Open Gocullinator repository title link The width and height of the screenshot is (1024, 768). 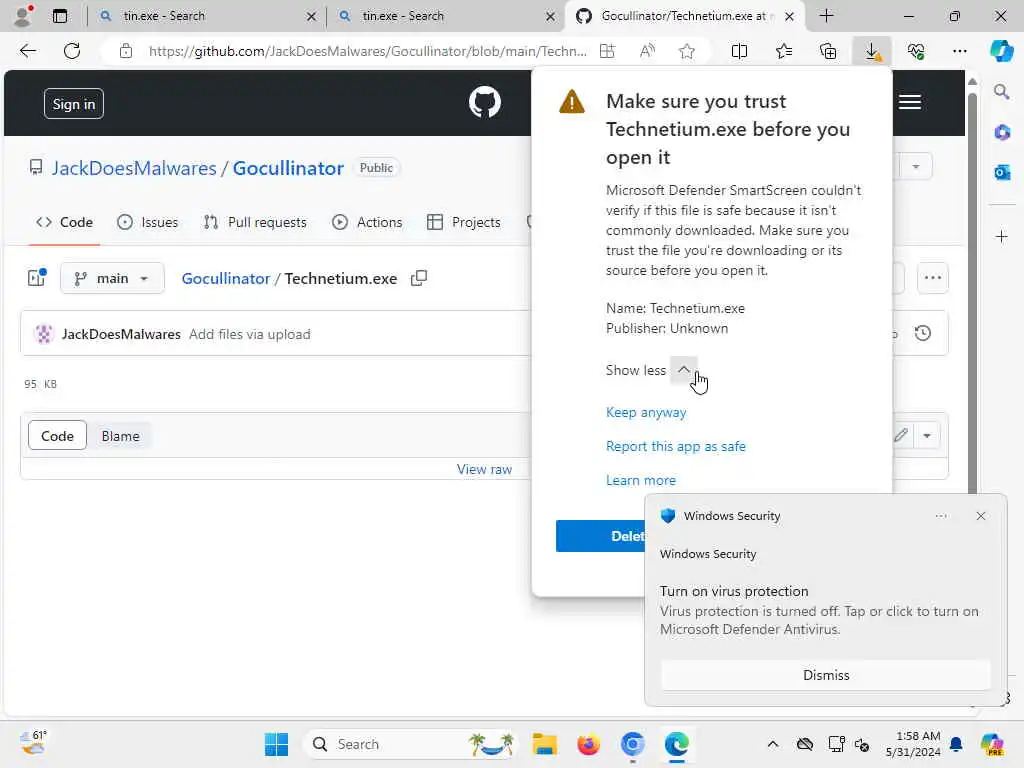coord(288,168)
